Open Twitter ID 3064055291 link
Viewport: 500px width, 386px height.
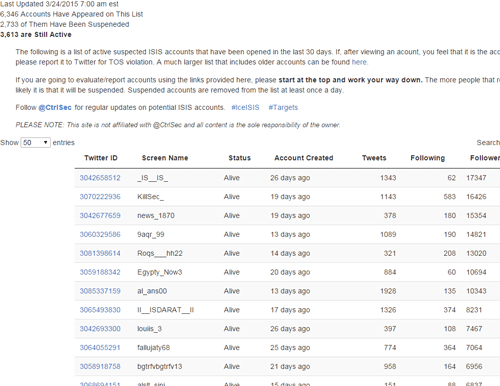(100, 348)
